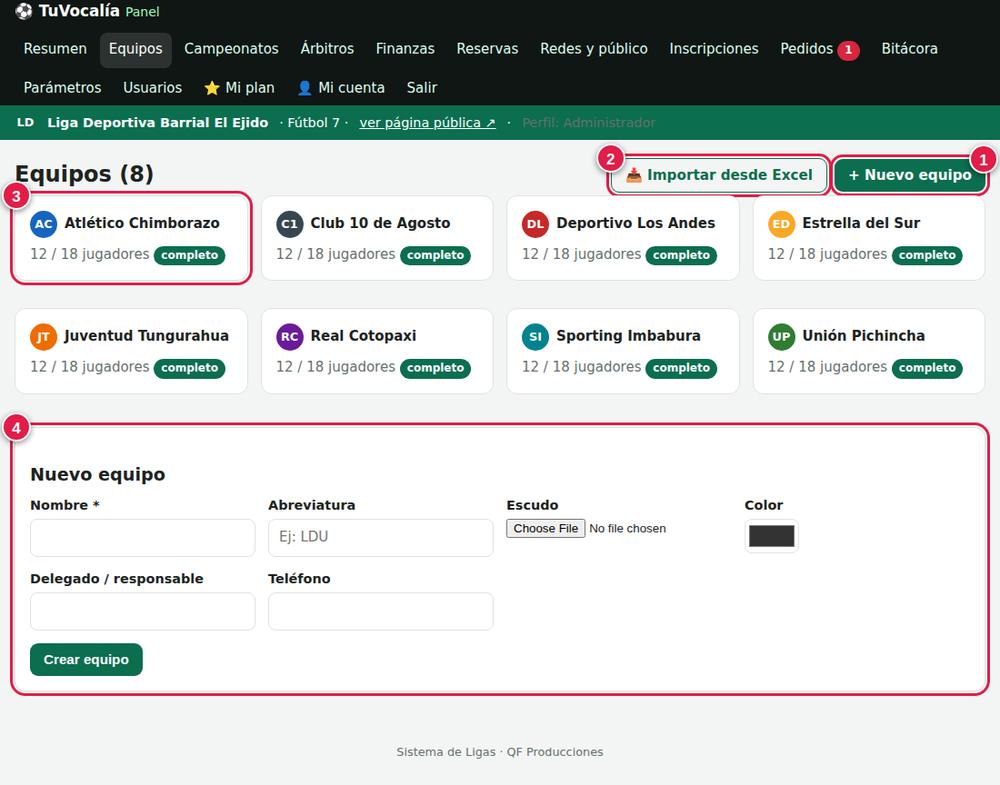Open the Árbitros section
Screen dimensions: 1000x785
point(327,49)
